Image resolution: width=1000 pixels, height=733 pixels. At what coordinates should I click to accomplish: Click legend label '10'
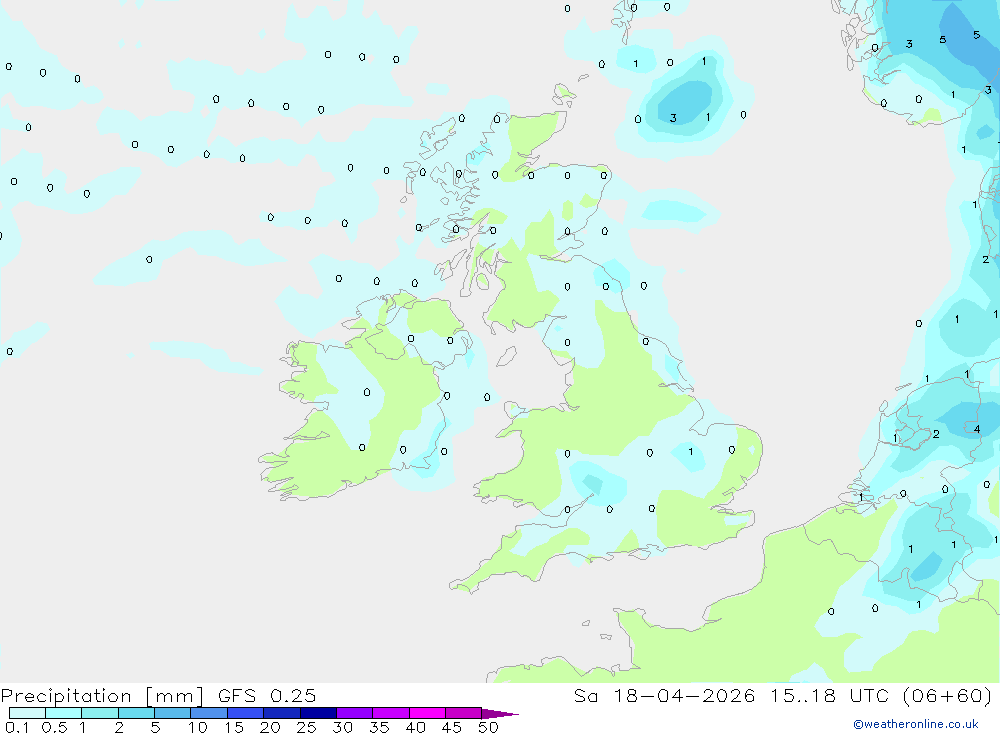(198, 727)
